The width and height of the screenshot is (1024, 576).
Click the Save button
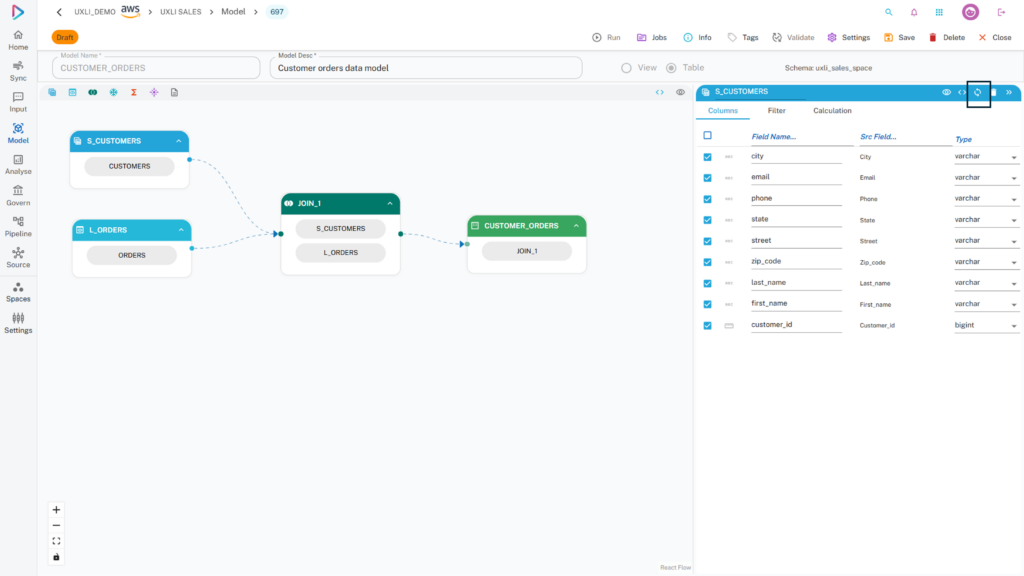899,37
